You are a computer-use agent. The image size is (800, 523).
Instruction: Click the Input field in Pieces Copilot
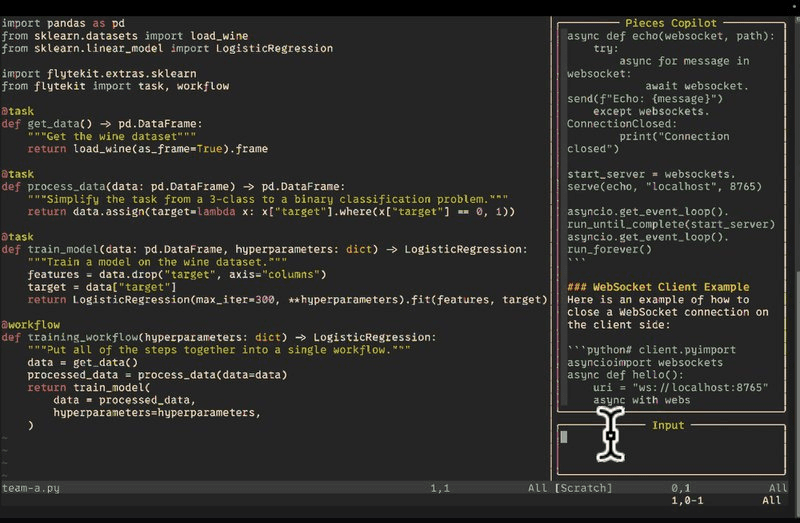[671, 451]
